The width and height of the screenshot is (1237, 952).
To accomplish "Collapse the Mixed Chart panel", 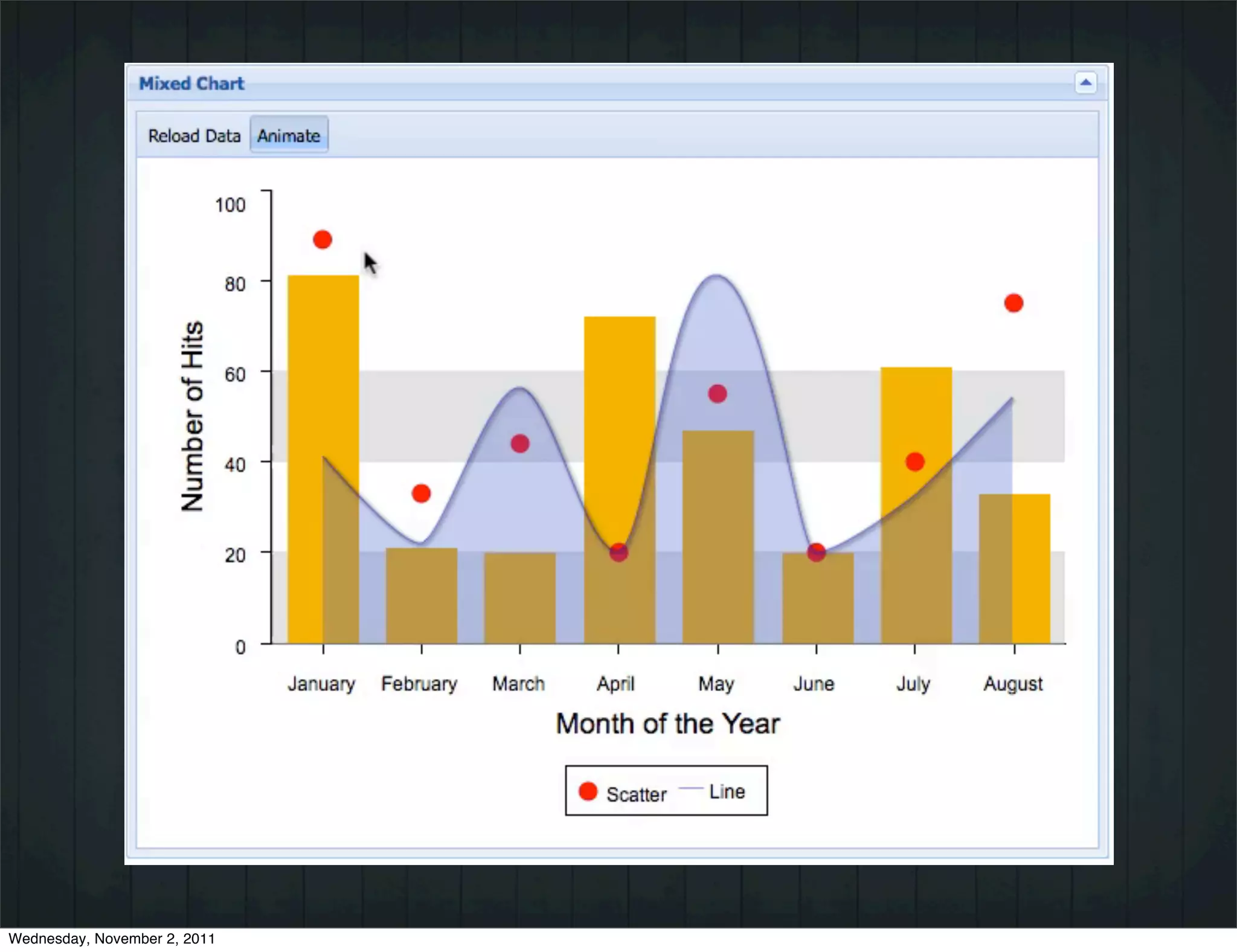I will click(1085, 83).
